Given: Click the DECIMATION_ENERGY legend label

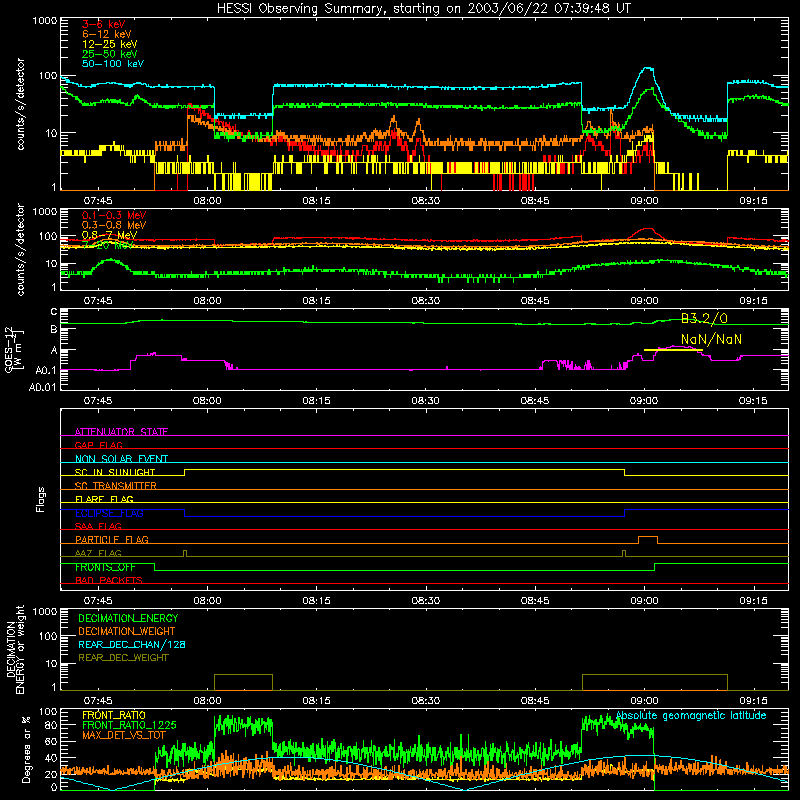Looking at the screenshot, I should point(128,618).
